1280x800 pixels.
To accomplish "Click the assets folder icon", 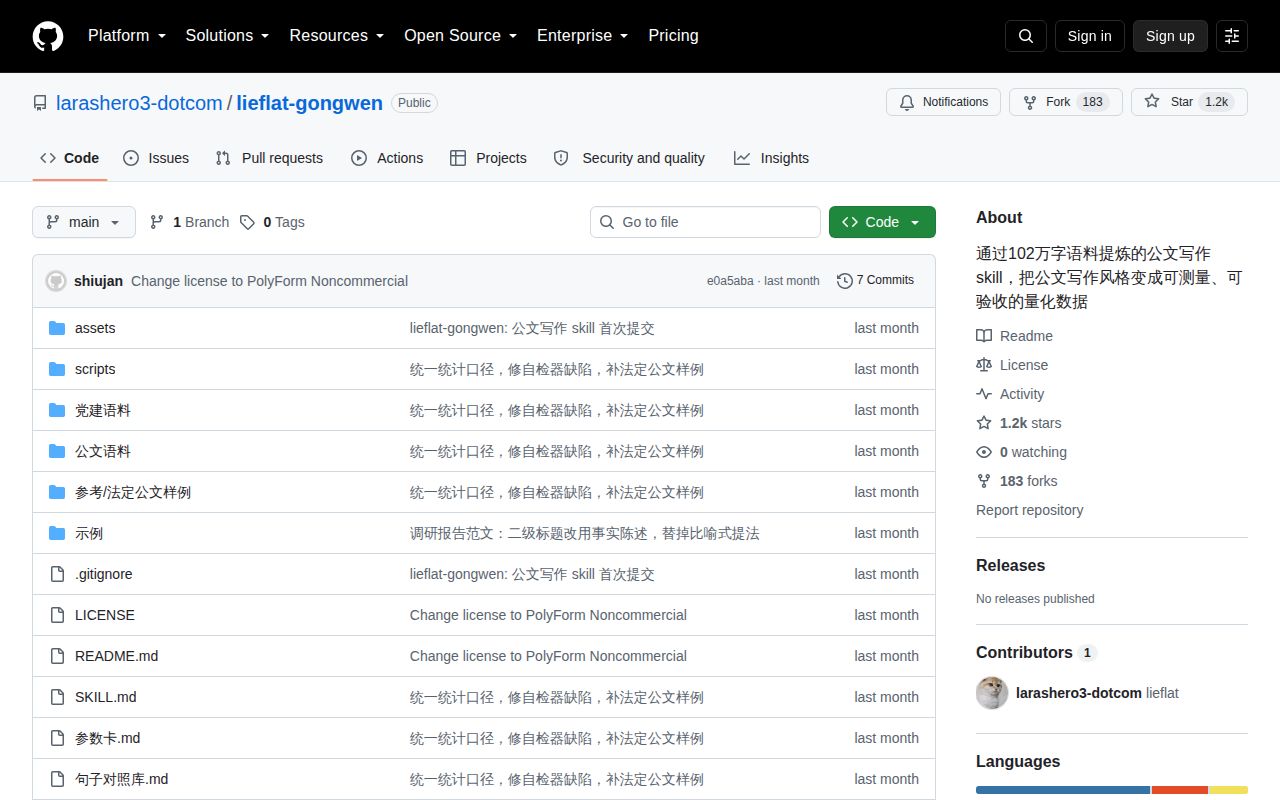I will pos(57,328).
